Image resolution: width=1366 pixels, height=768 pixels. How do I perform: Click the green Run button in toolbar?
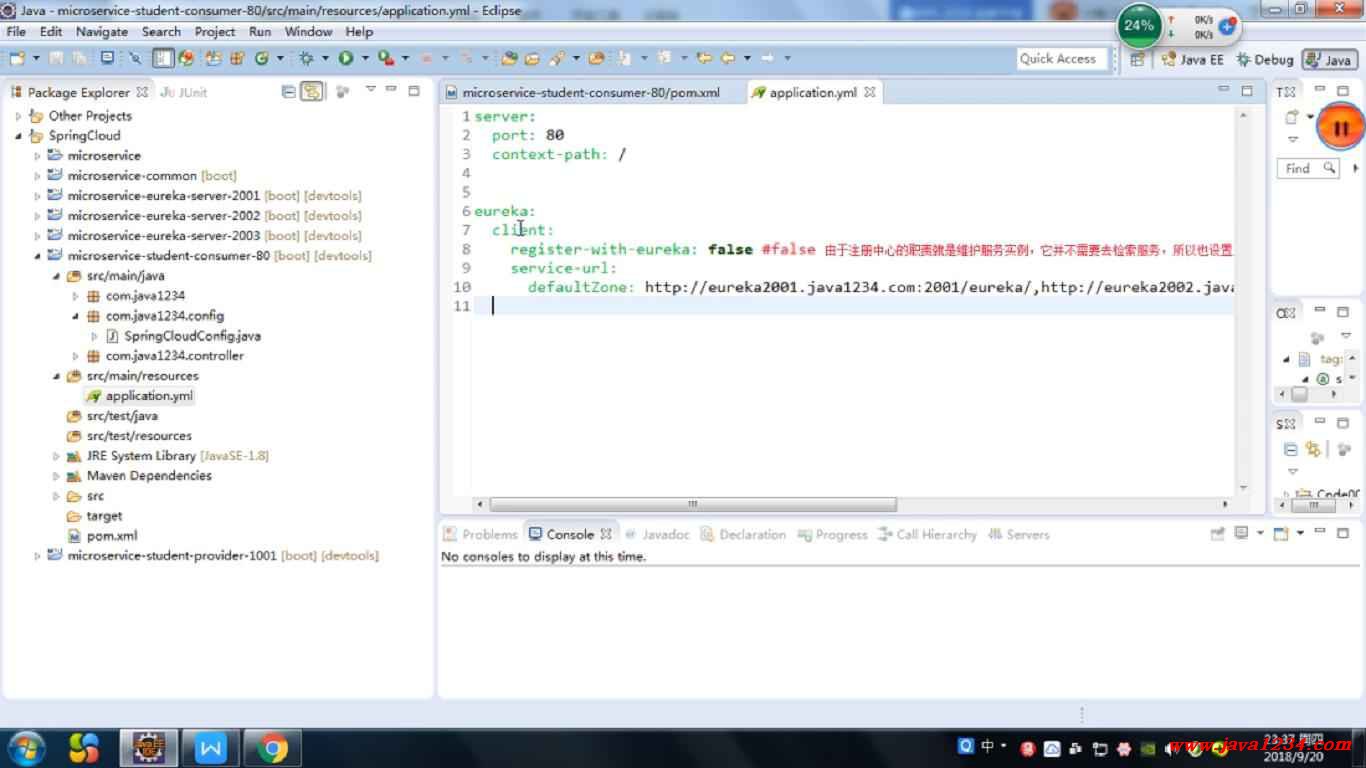click(x=345, y=58)
